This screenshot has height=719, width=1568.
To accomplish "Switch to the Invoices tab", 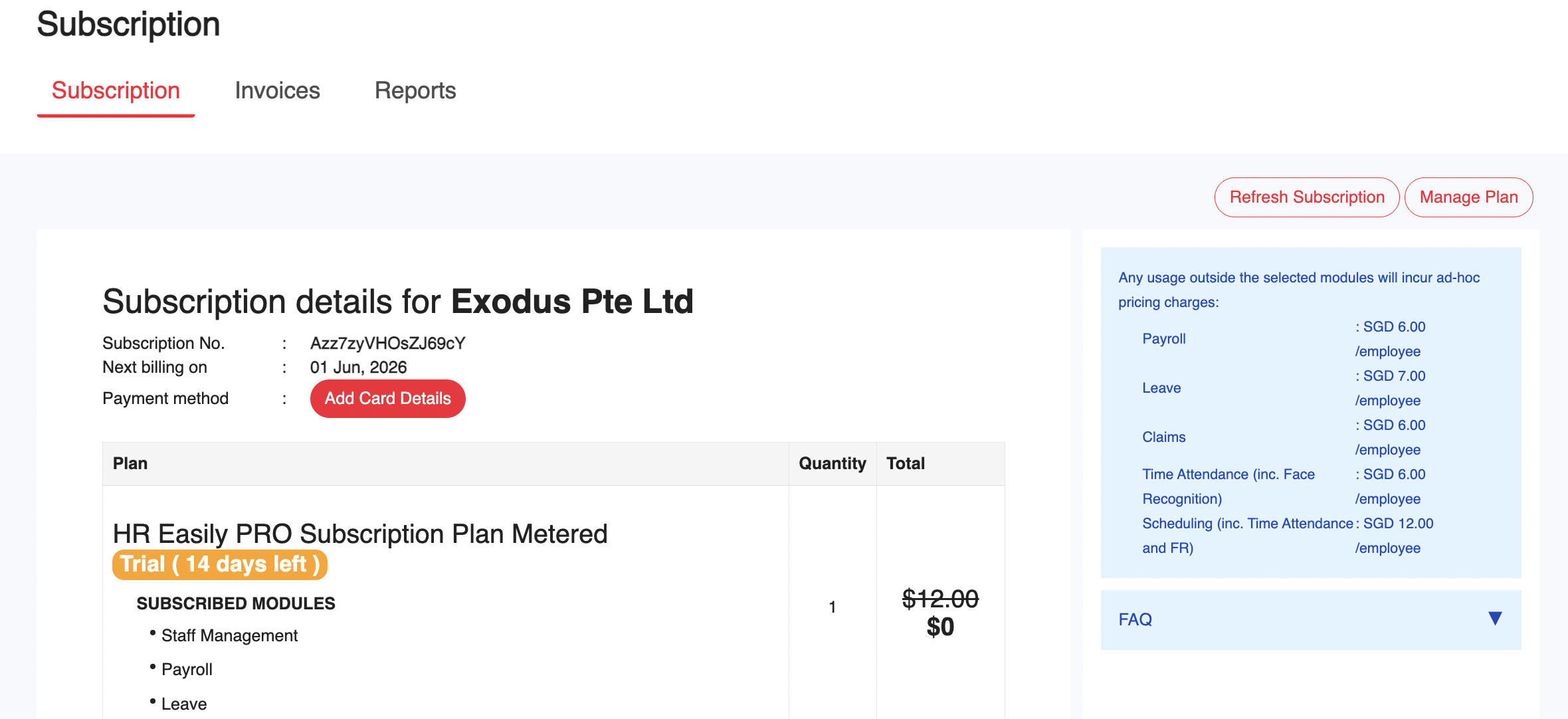I will tap(277, 90).
